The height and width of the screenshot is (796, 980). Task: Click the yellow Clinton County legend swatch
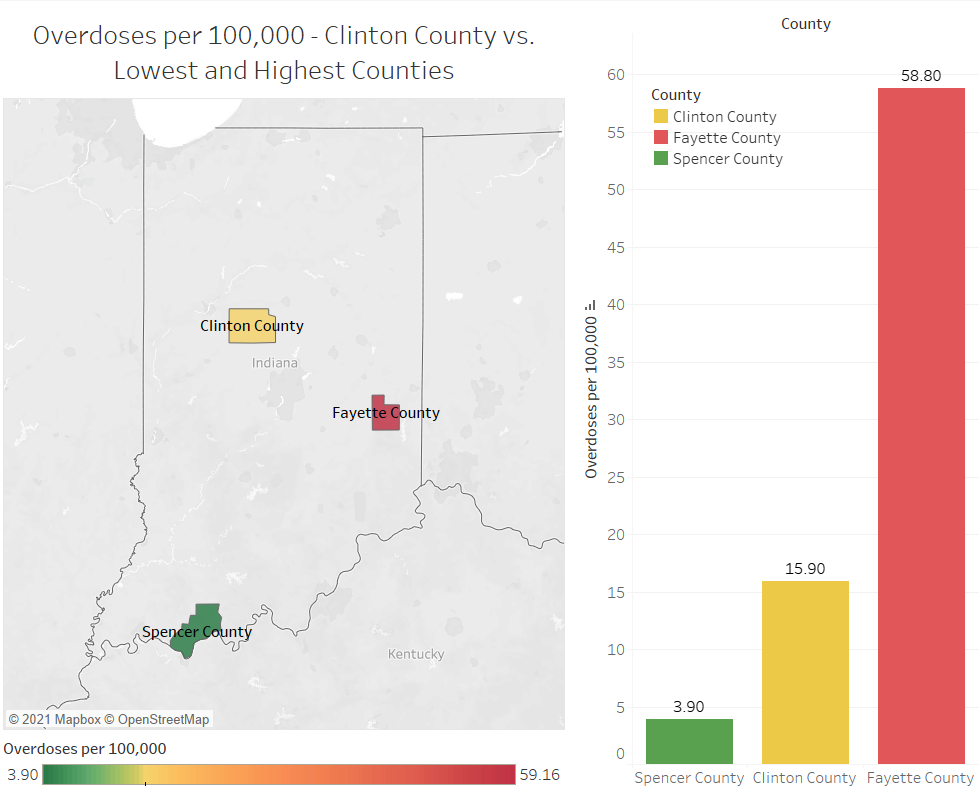pos(660,117)
